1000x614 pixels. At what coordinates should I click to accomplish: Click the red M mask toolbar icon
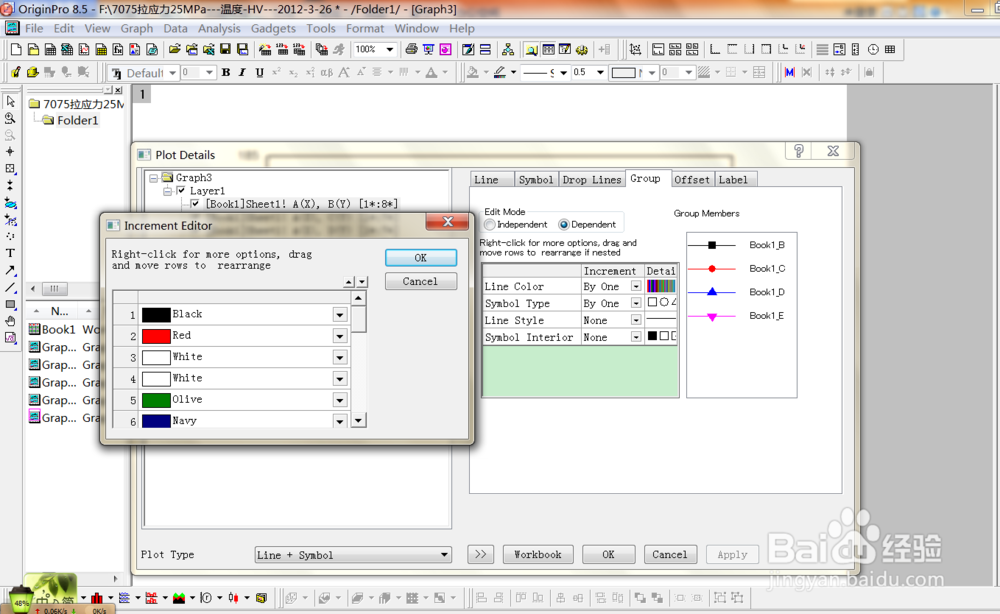(790, 73)
